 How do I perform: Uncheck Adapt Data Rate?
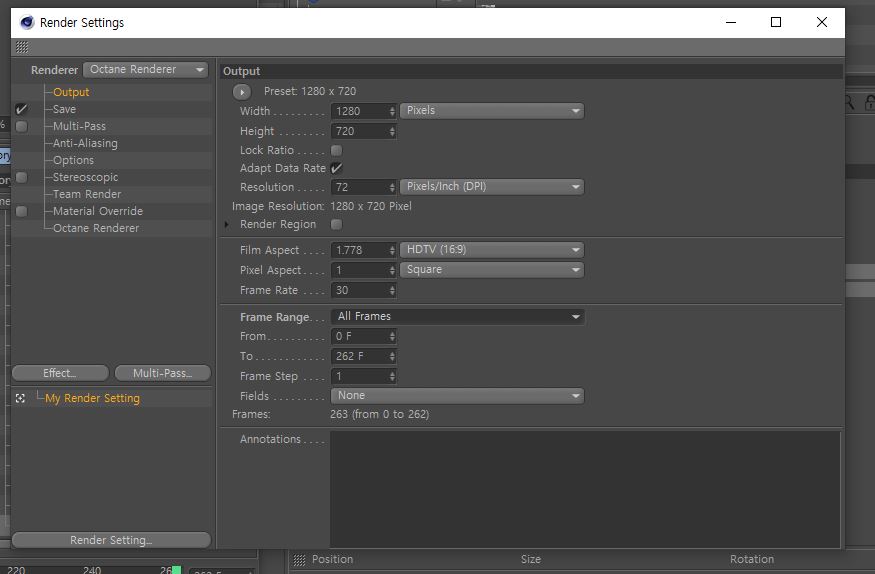pyautogui.click(x=336, y=168)
